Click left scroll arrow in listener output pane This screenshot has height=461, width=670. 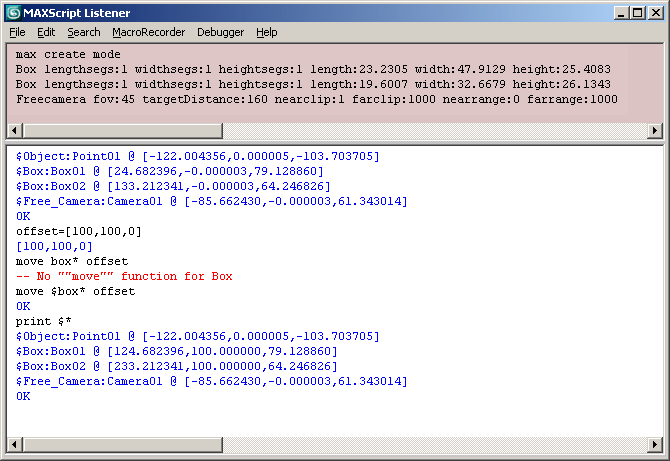click(x=14, y=445)
